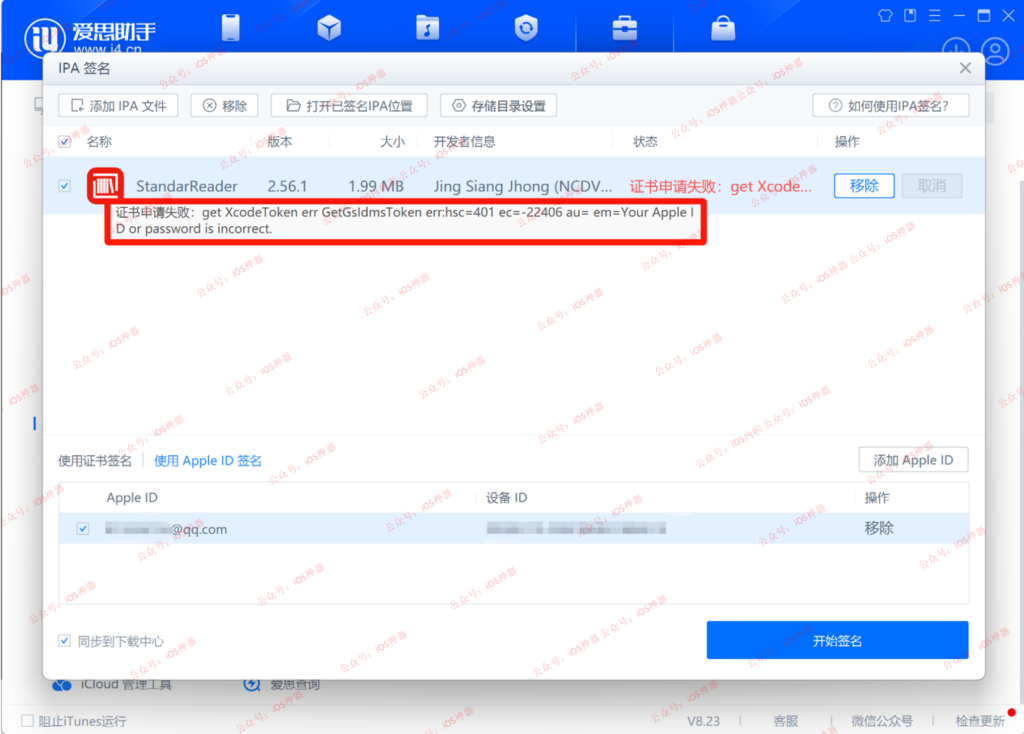This screenshot has height=734, width=1024.
Task: Click the StandarReader name text
Action: pyautogui.click(x=187, y=186)
